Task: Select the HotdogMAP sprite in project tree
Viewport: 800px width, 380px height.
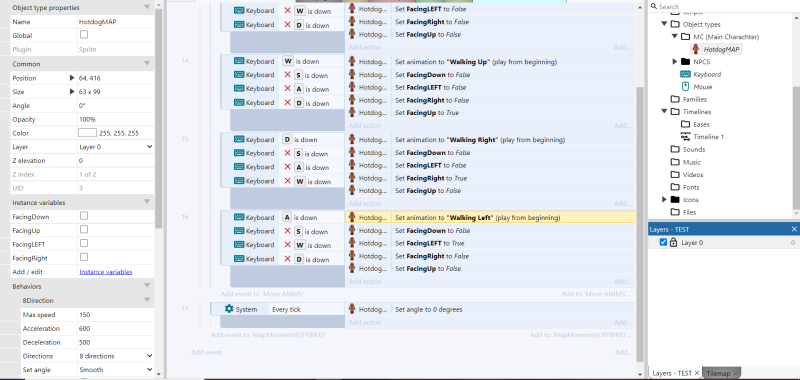Action: point(716,49)
